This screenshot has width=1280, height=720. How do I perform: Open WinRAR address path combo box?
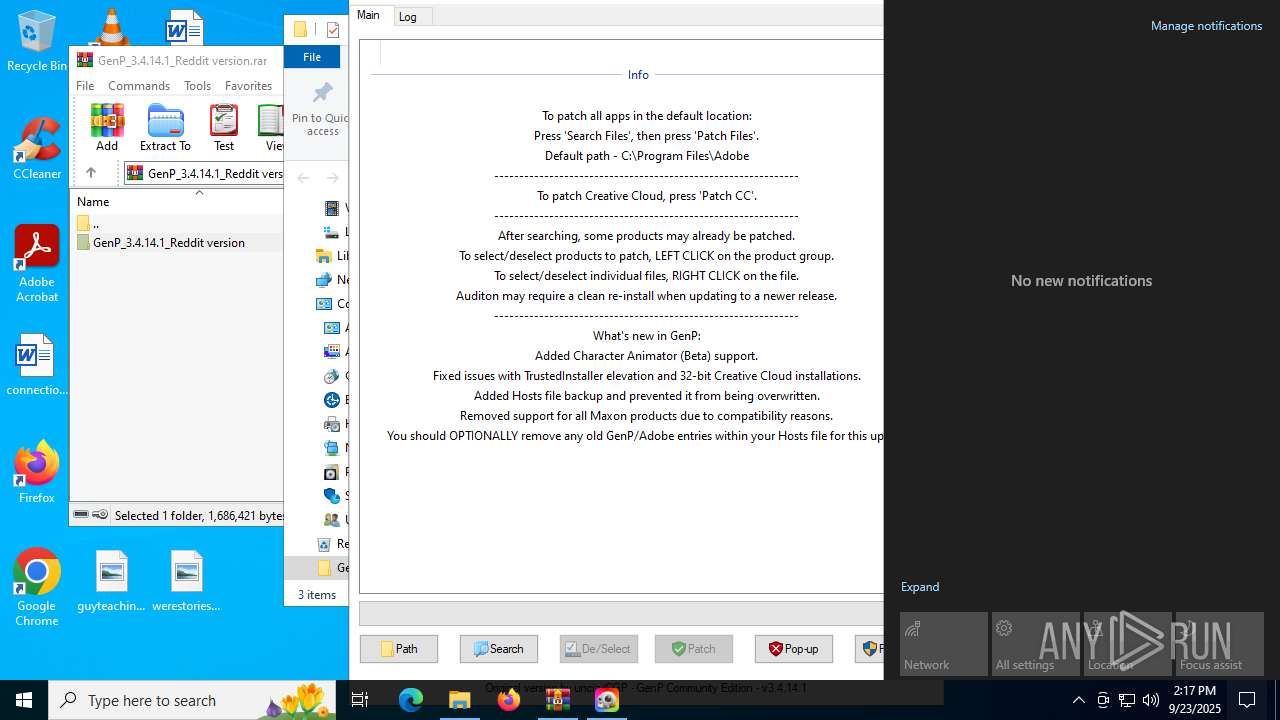(204, 173)
